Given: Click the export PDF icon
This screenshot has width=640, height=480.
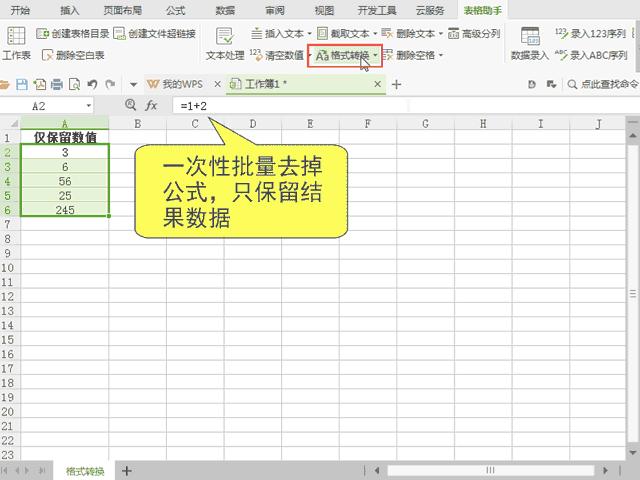Looking at the screenshot, I should [x=40, y=84].
